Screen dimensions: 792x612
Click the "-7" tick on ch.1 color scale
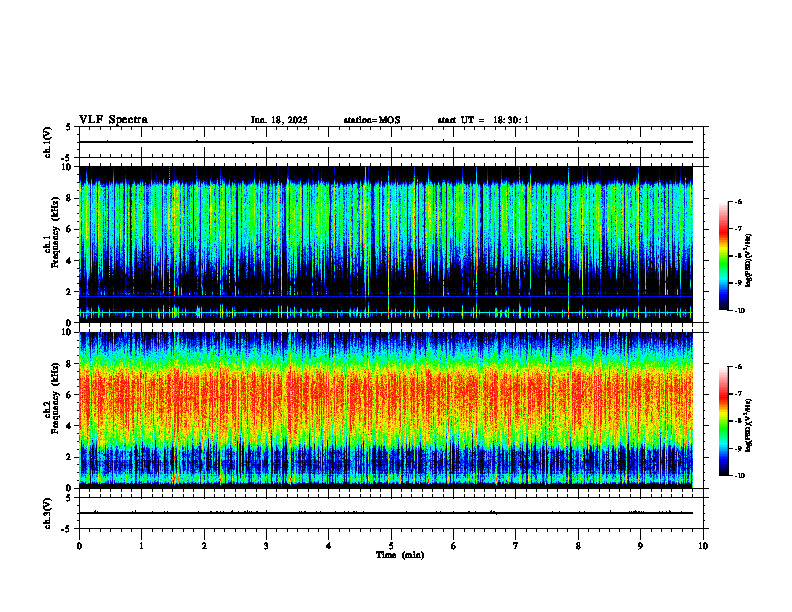[738, 228]
